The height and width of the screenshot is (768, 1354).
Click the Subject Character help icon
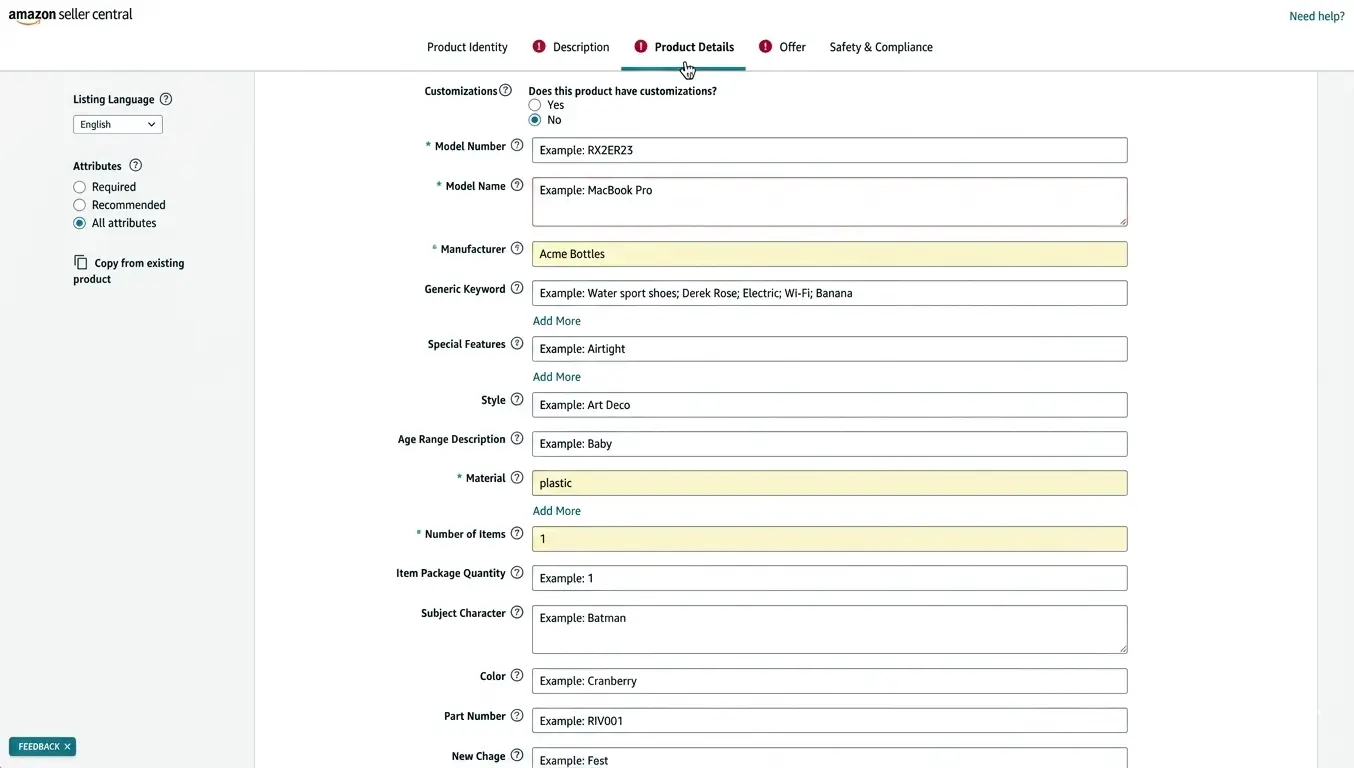518,612
